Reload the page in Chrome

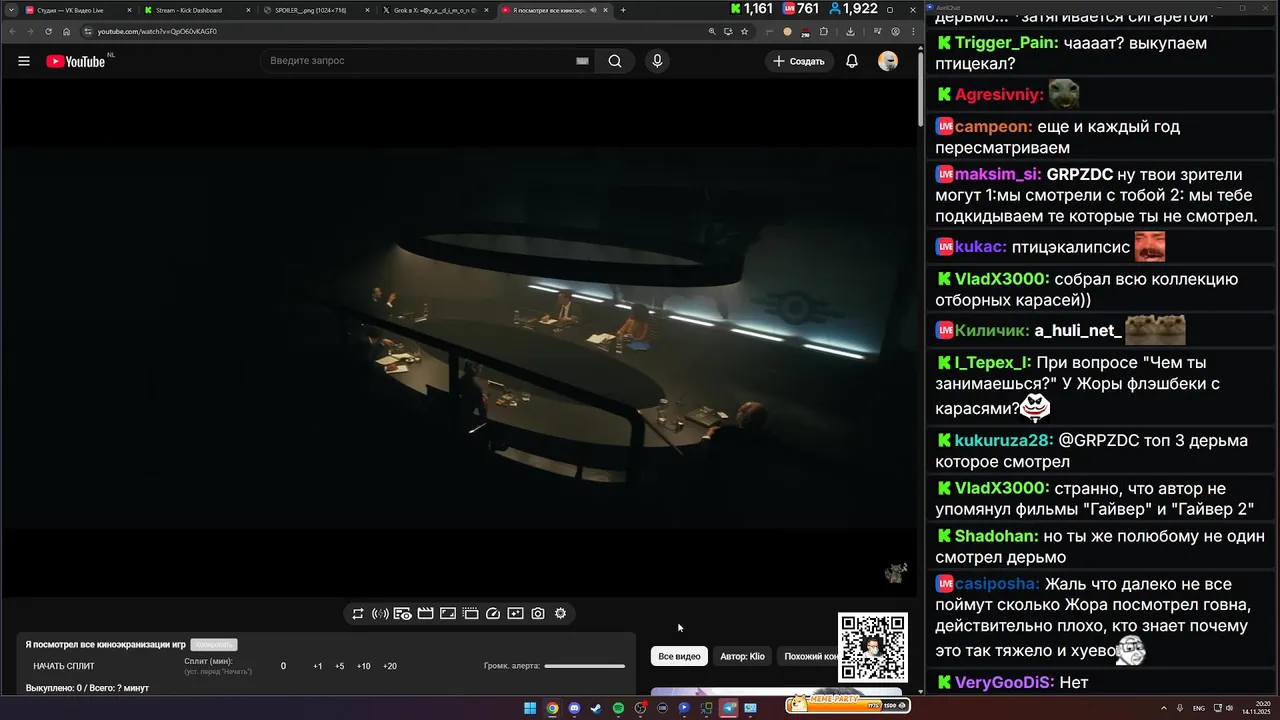click(x=48, y=31)
